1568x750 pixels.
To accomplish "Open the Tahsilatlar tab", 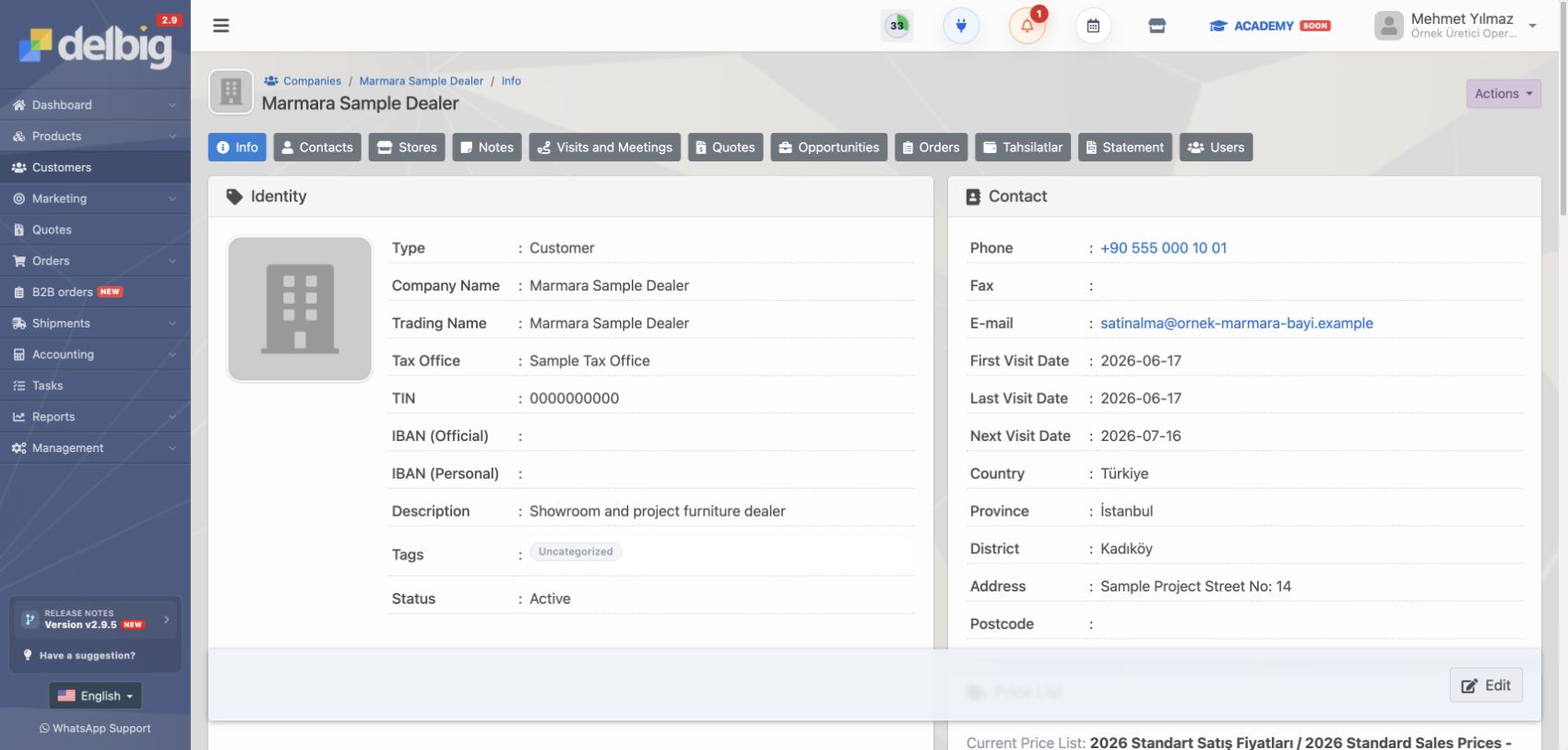I will [x=1023, y=148].
